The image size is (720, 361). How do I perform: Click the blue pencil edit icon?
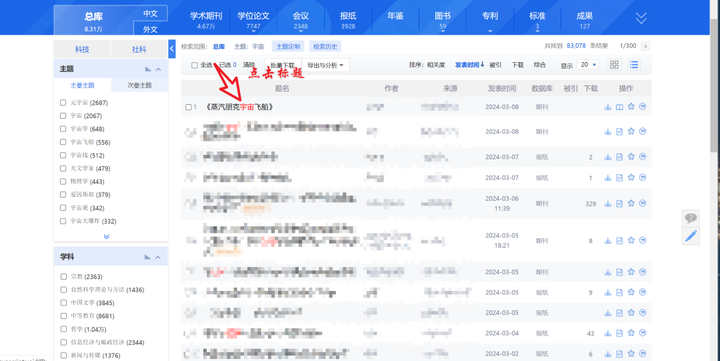(691, 236)
